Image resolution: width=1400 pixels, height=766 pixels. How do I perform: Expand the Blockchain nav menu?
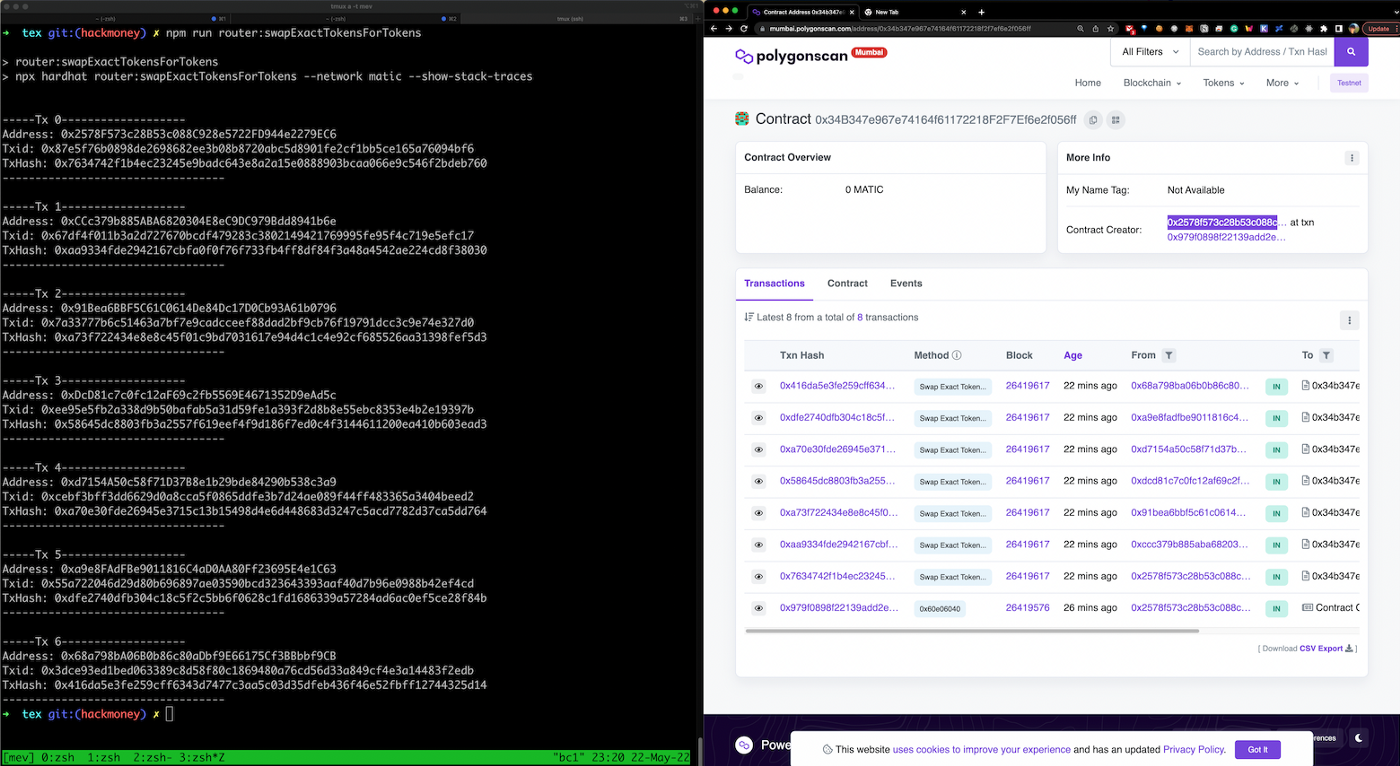[x=1152, y=83]
